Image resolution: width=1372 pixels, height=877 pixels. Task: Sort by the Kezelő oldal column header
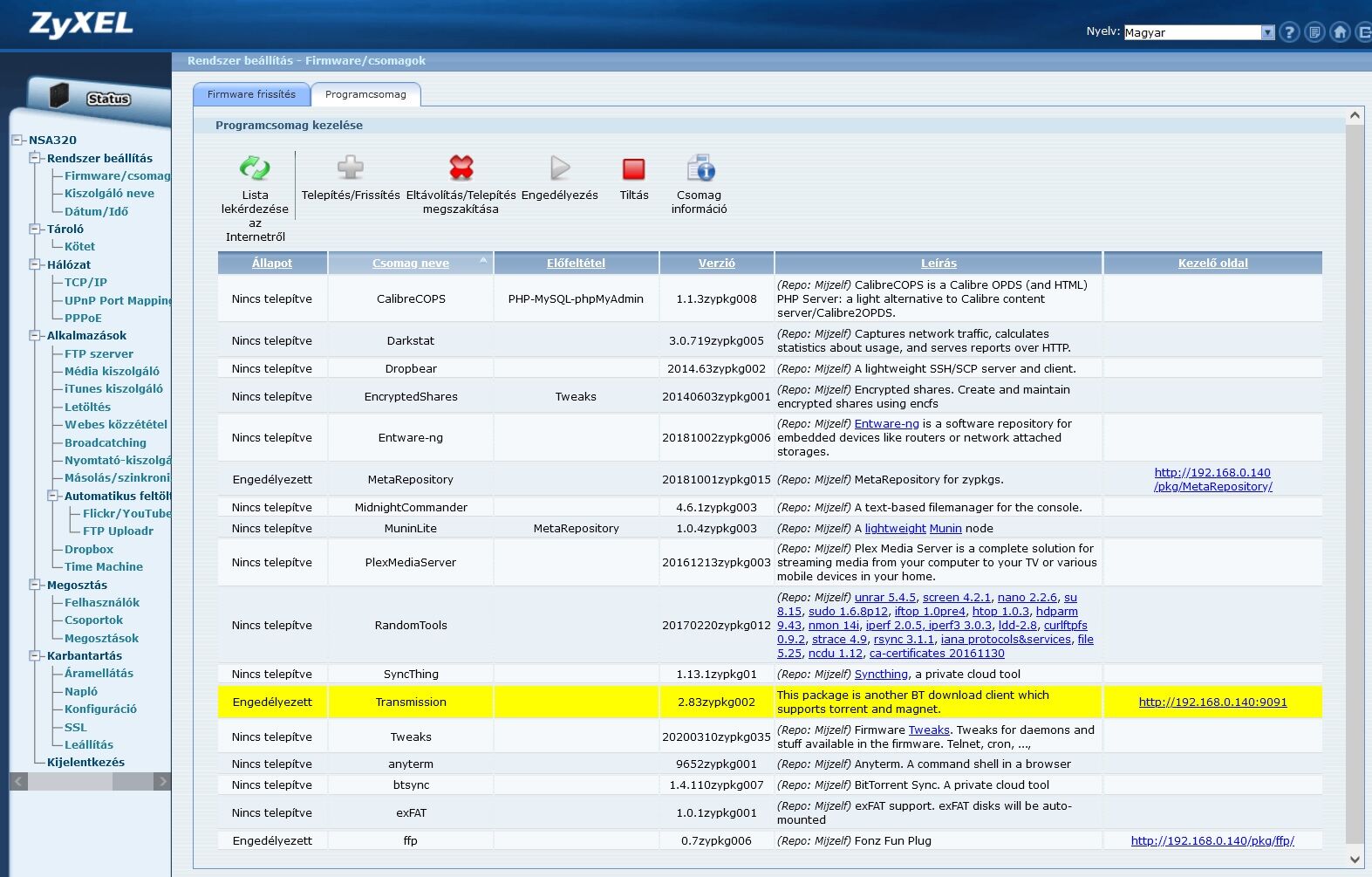1212,263
